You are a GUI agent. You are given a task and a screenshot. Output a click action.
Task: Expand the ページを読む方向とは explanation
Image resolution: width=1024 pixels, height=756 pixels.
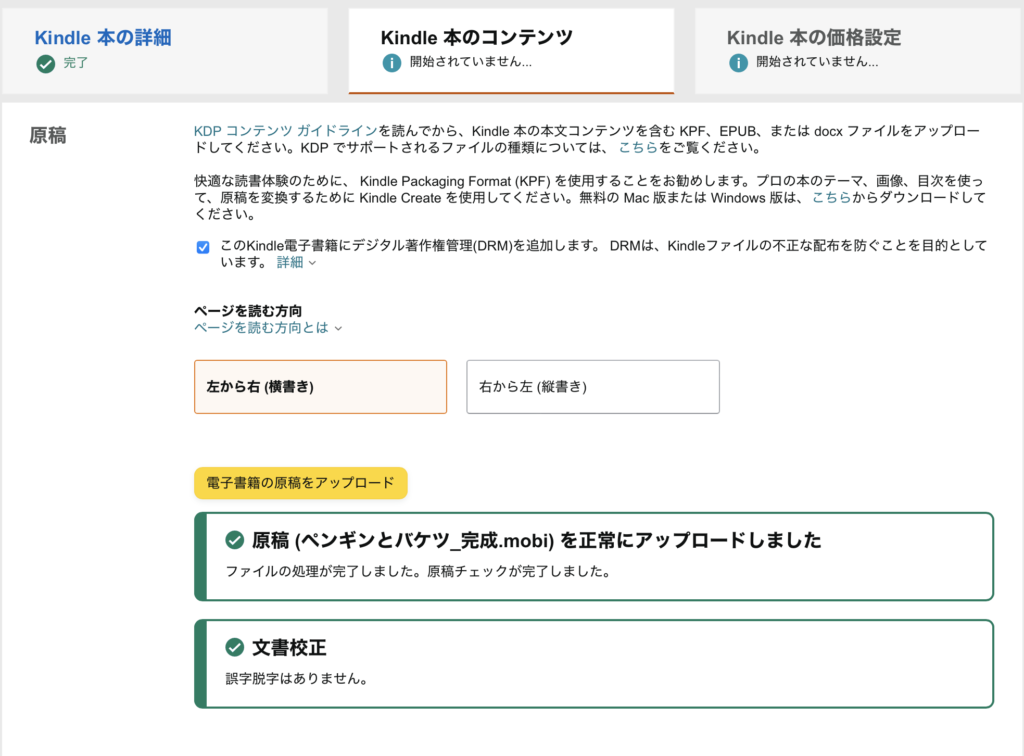267,327
